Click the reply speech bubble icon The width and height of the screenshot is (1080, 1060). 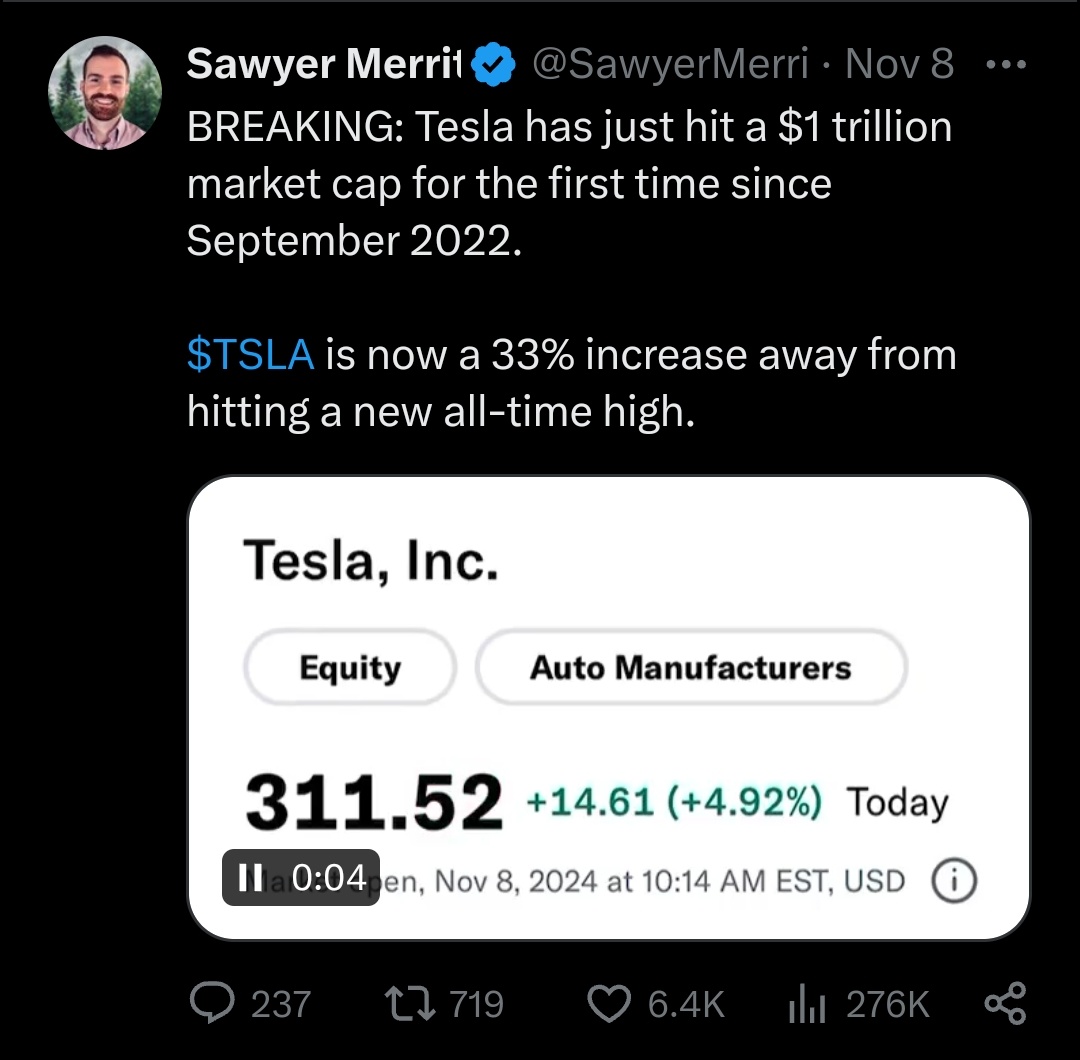coord(212,1003)
